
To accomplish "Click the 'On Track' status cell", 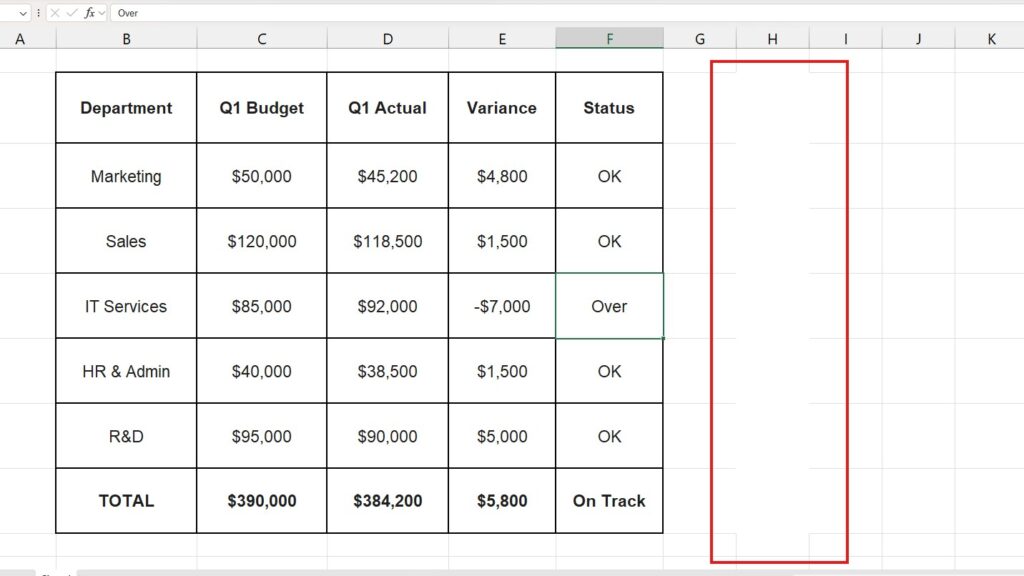I will tap(610, 501).
